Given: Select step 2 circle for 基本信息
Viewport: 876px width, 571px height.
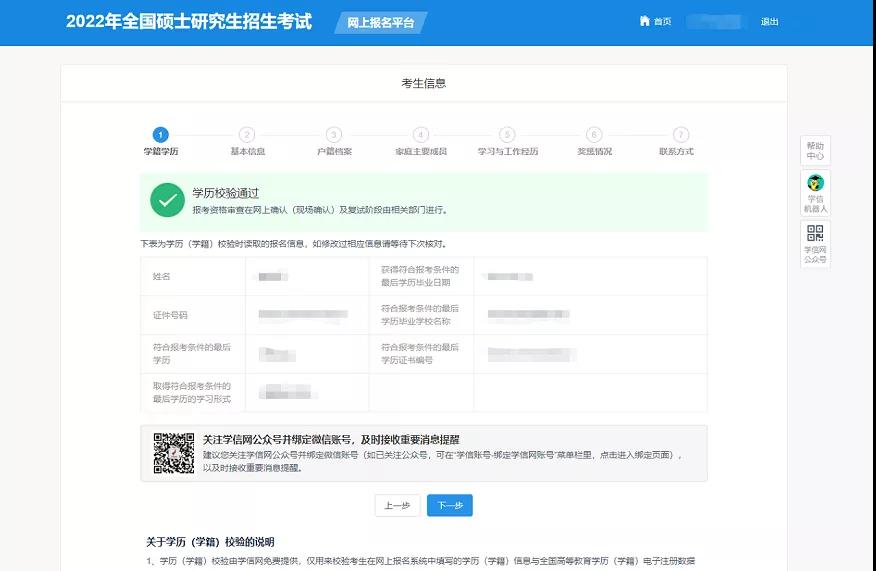Looking at the screenshot, I should [x=247, y=135].
